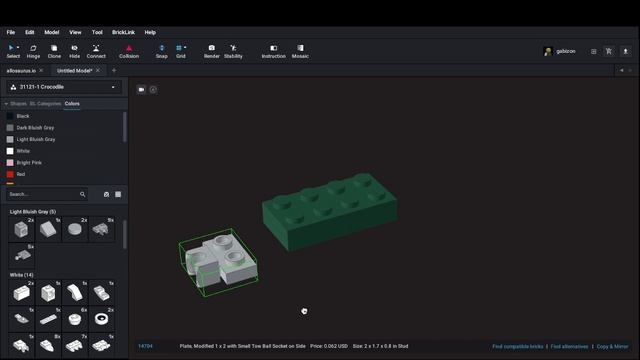
Task: Toggle the hide-unavailable parts filter icon
Action: (106, 194)
